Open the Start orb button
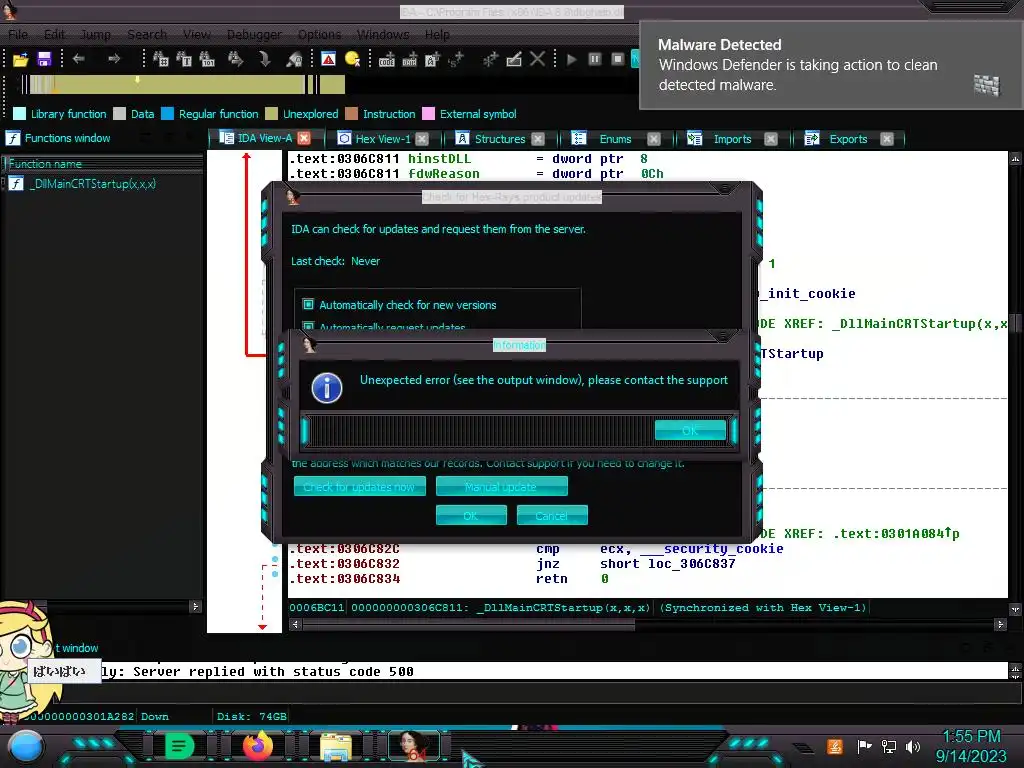The image size is (1024, 768). (26, 746)
